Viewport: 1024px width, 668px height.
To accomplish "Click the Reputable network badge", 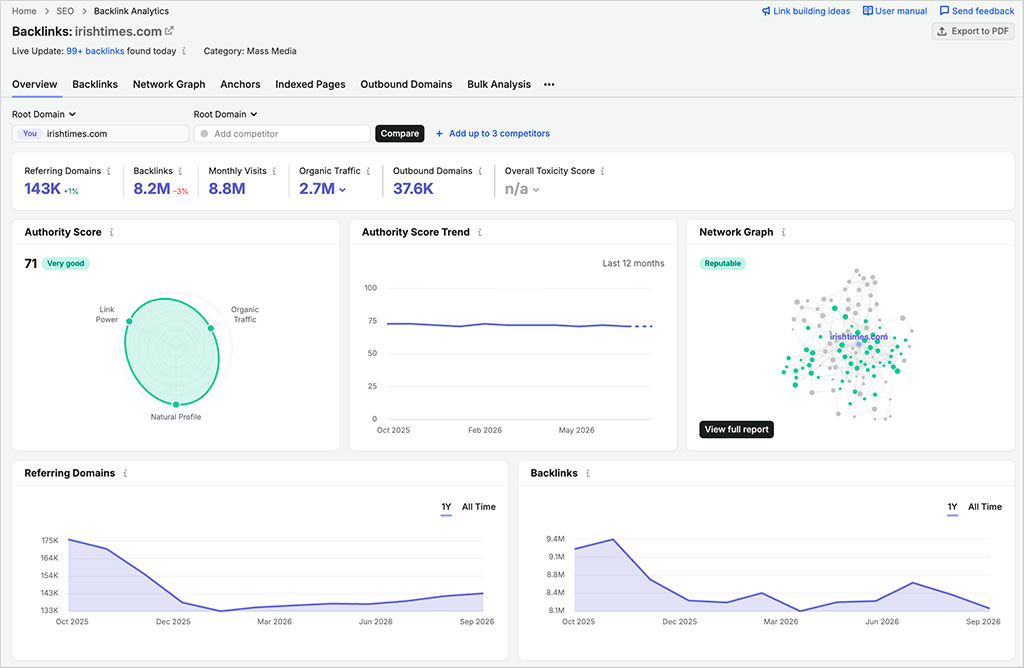I will 722,264.
